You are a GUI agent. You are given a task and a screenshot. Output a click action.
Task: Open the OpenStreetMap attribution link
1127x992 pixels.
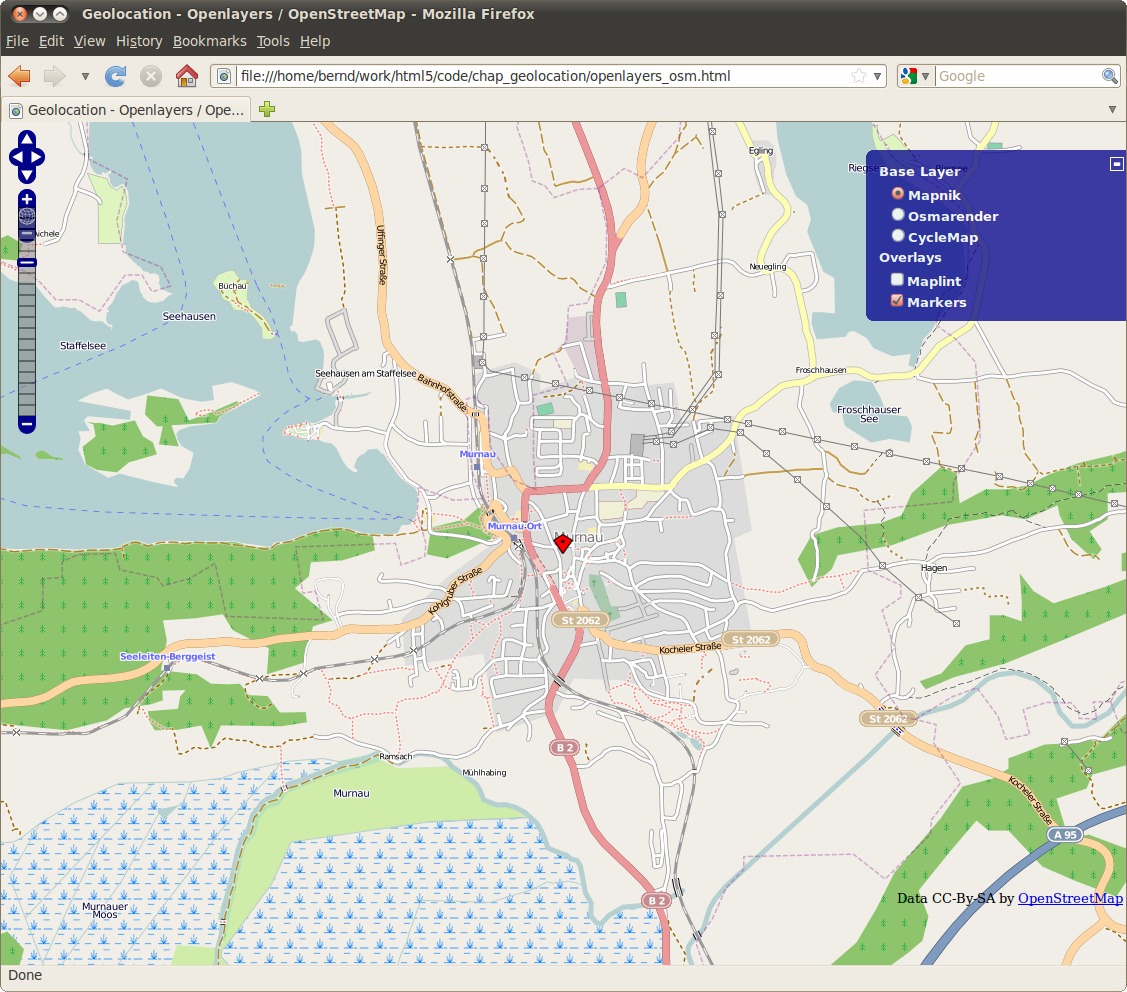(1069, 898)
